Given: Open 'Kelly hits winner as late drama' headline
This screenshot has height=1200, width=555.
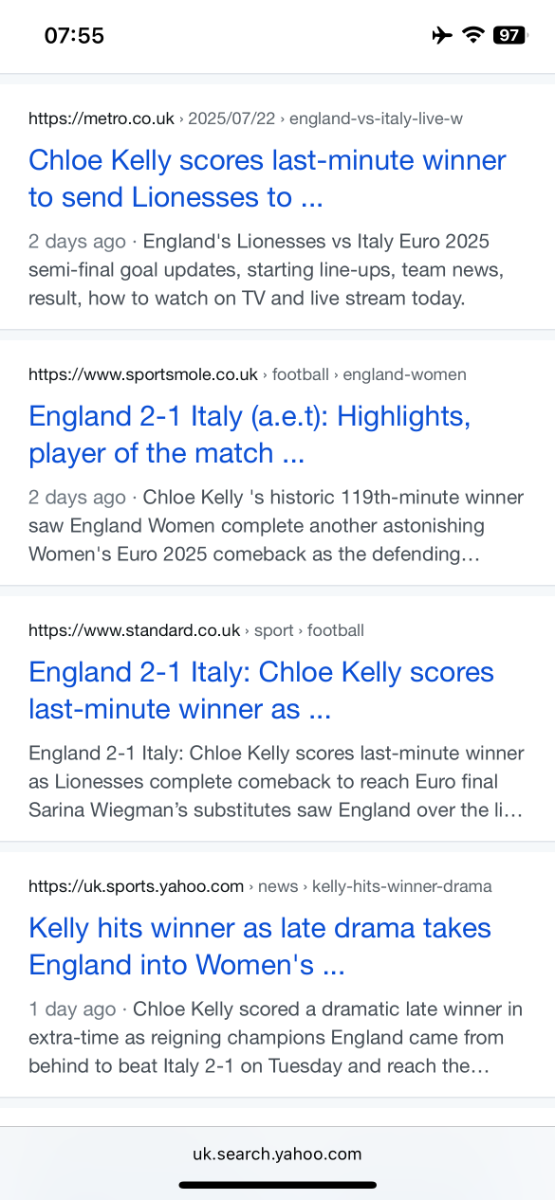Looking at the screenshot, I should click(x=260, y=947).
